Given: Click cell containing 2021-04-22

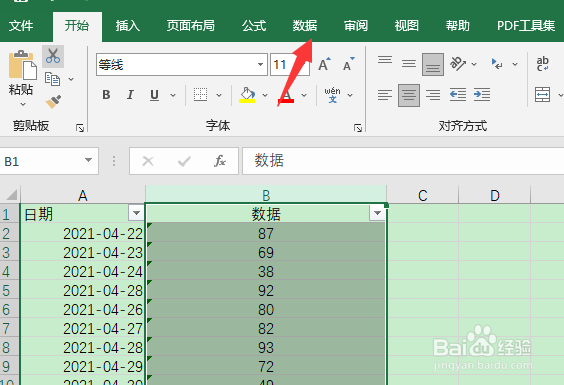Looking at the screenshot, I should coord(83,234).
